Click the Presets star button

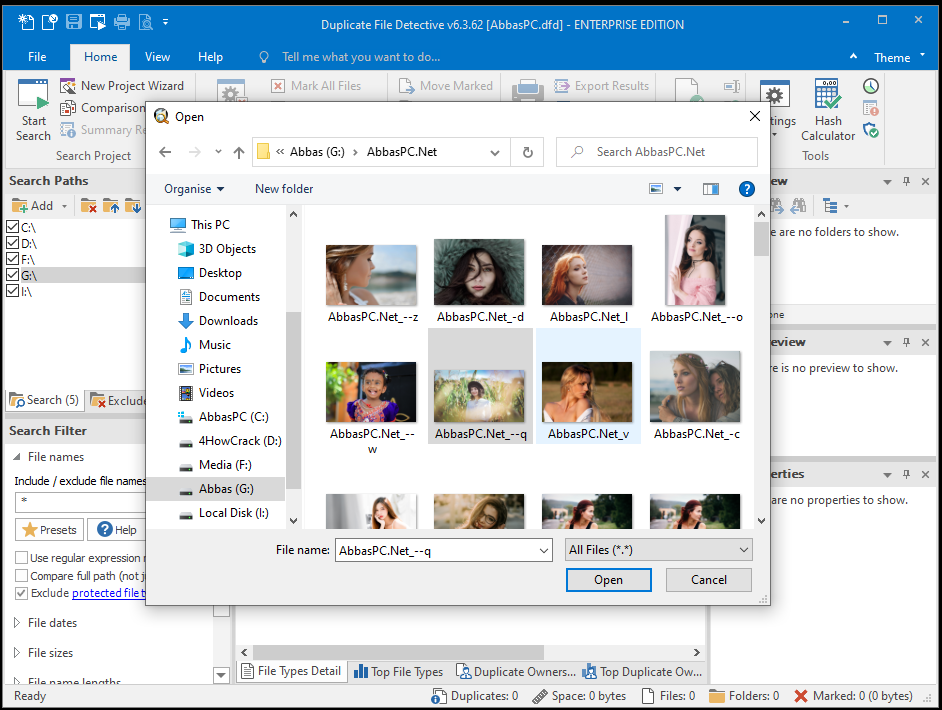50,530
